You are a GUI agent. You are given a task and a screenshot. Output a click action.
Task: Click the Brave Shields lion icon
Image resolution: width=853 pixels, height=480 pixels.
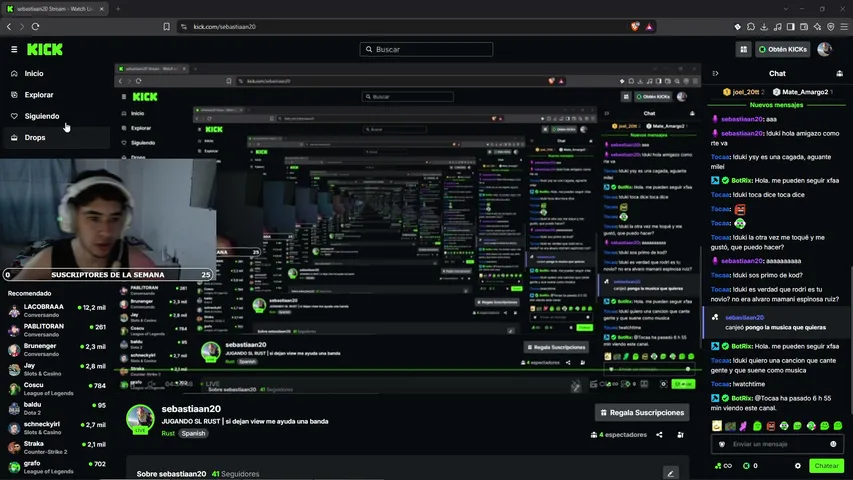(635, 27)
